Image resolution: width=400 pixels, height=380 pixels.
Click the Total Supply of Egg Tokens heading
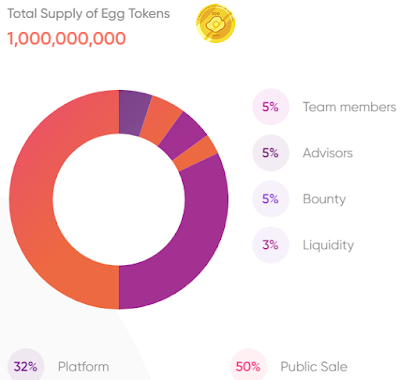coord(89,14)
